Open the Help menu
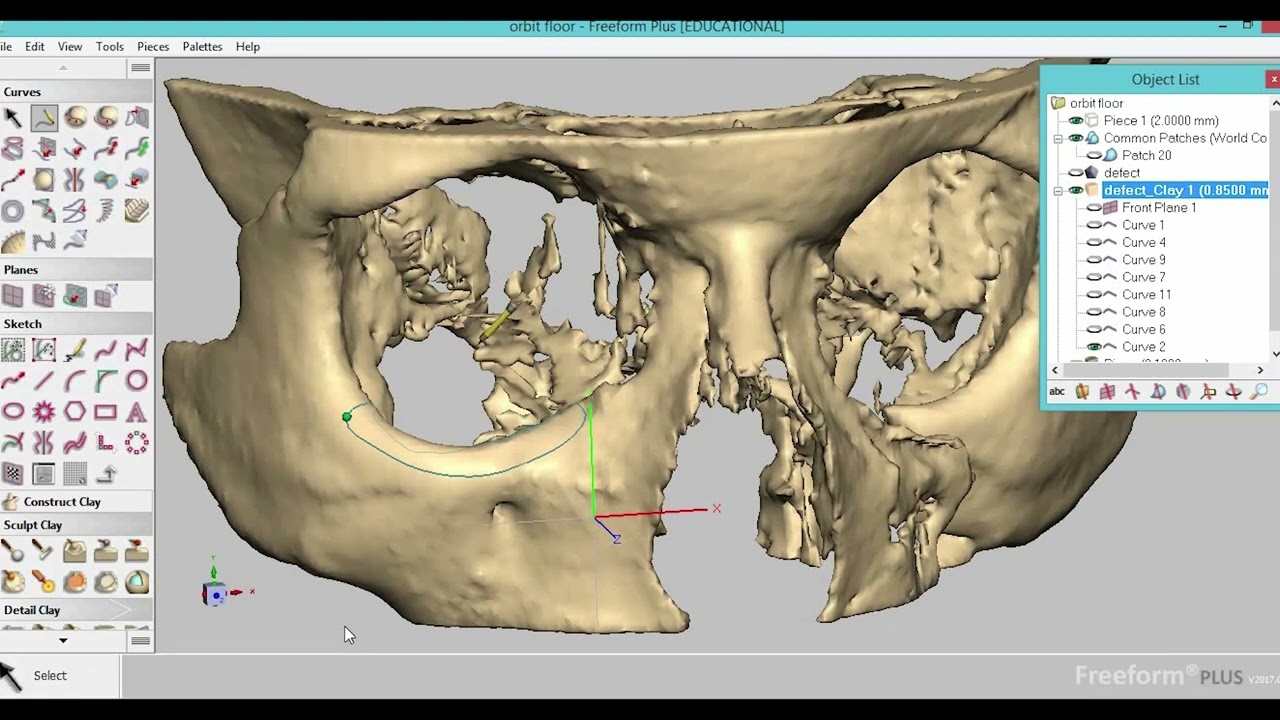Viewport: 1280px width, 720px height. [248, 47]
